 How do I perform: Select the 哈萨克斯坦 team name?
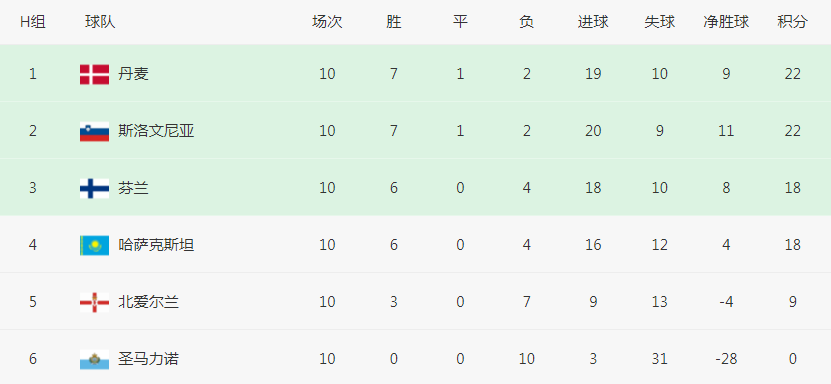156,245
